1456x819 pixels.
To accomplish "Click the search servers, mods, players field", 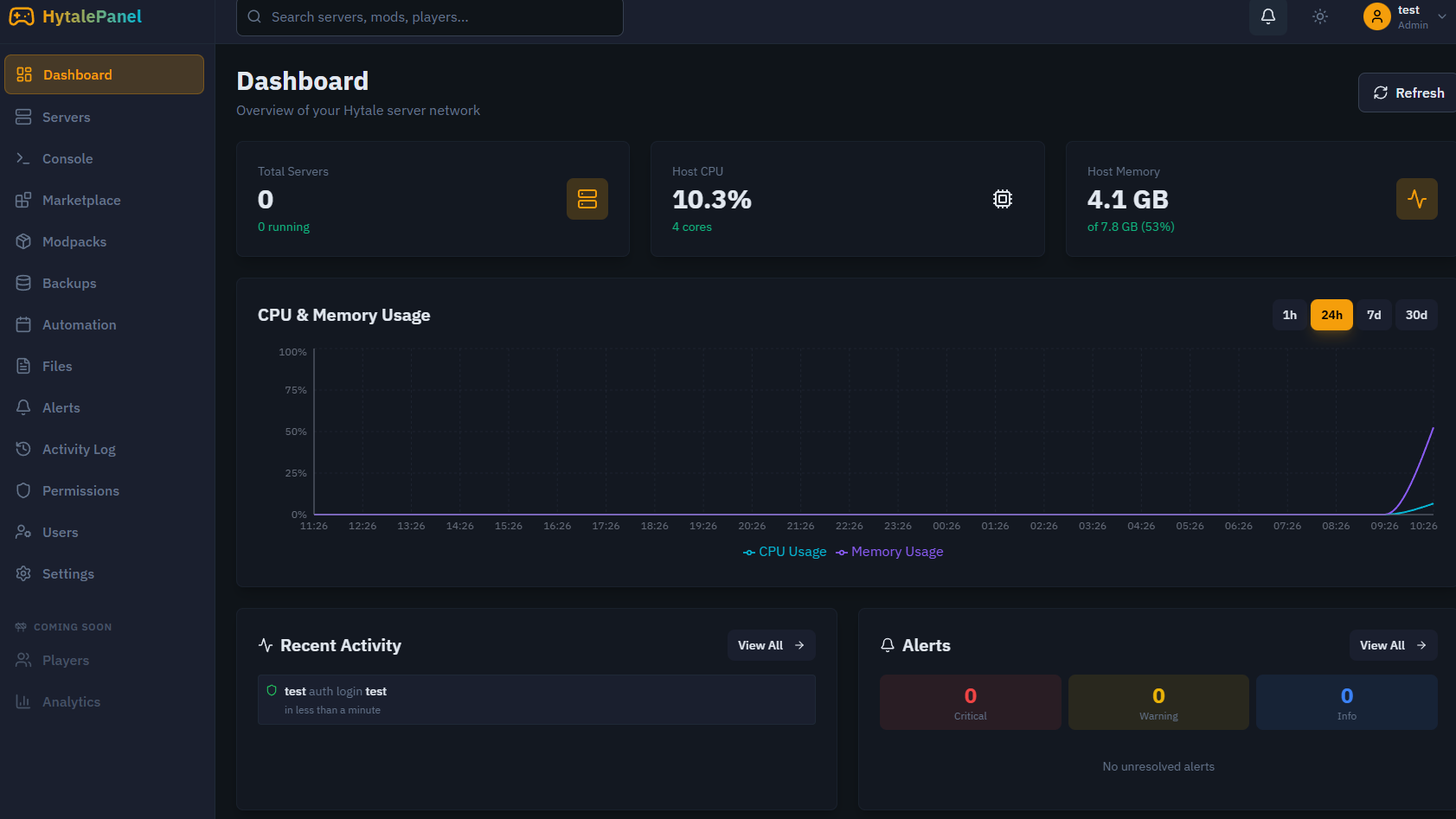I will (x=429, y=17).
